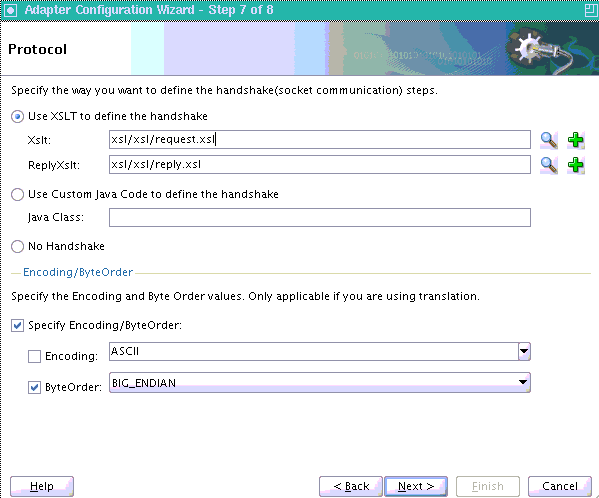Click the Protocol page heading
The image size is (599, 498).
click(37, 49)
